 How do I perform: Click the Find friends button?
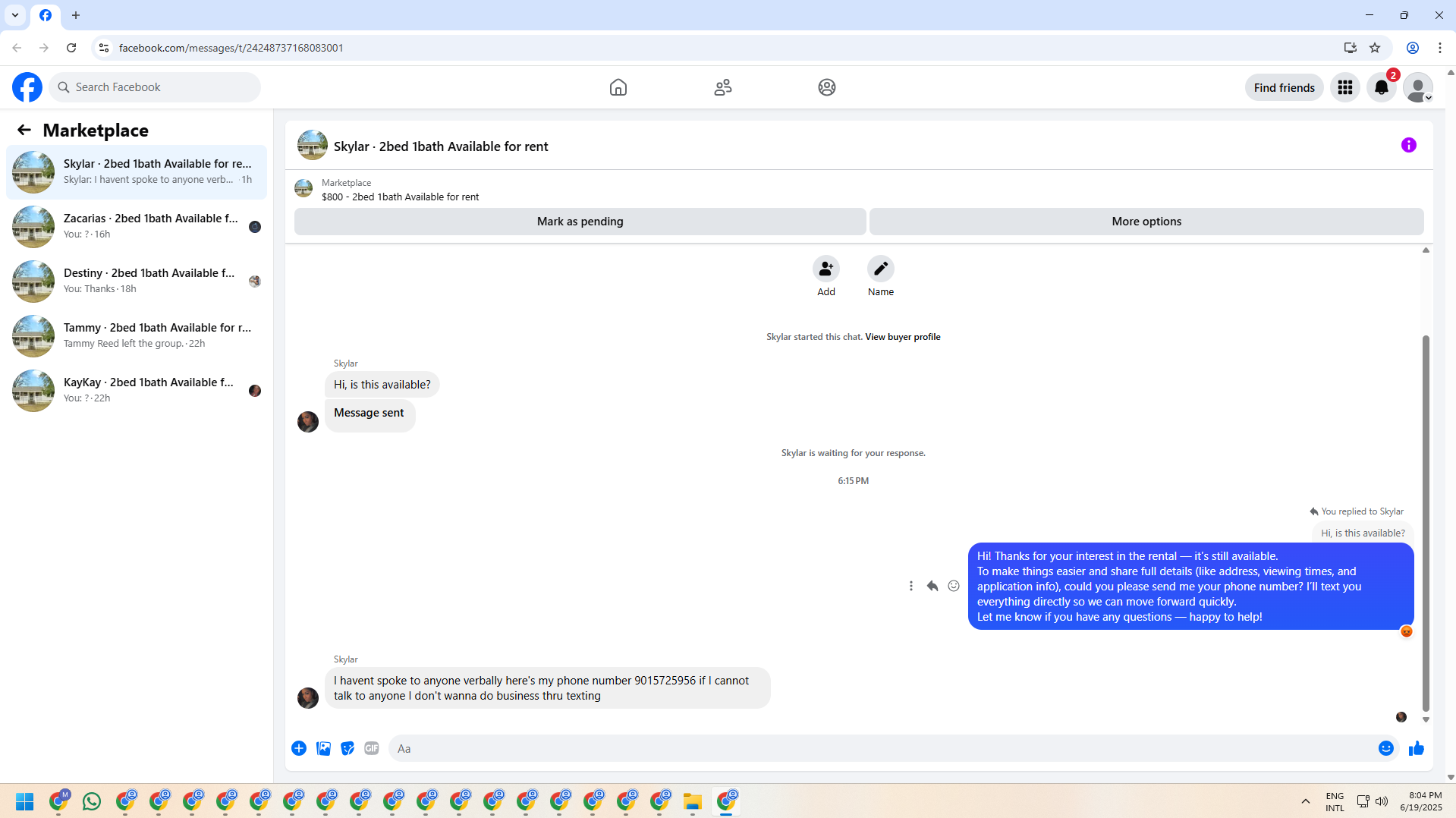pos(1285,87)
